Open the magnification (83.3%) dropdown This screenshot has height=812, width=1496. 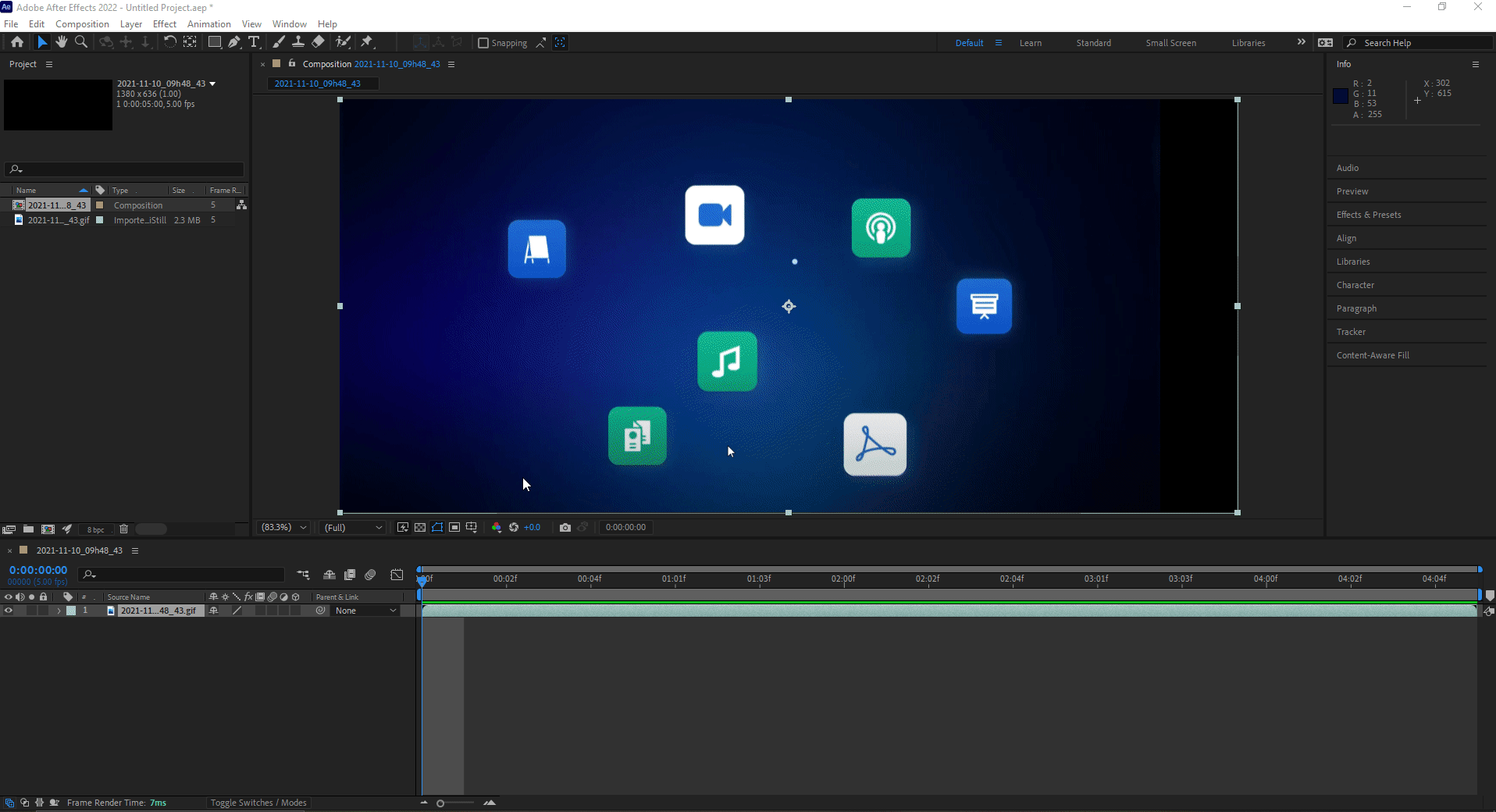(283, 528)
